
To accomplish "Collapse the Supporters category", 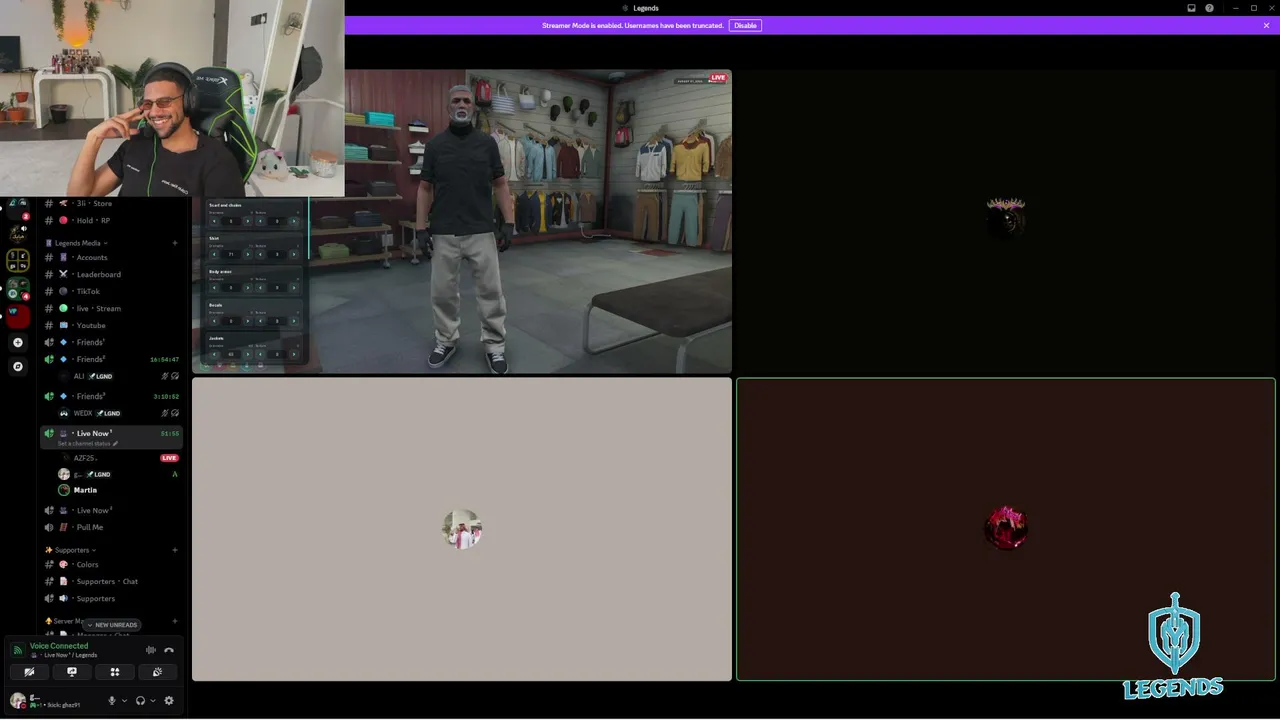I will [71, 550].
